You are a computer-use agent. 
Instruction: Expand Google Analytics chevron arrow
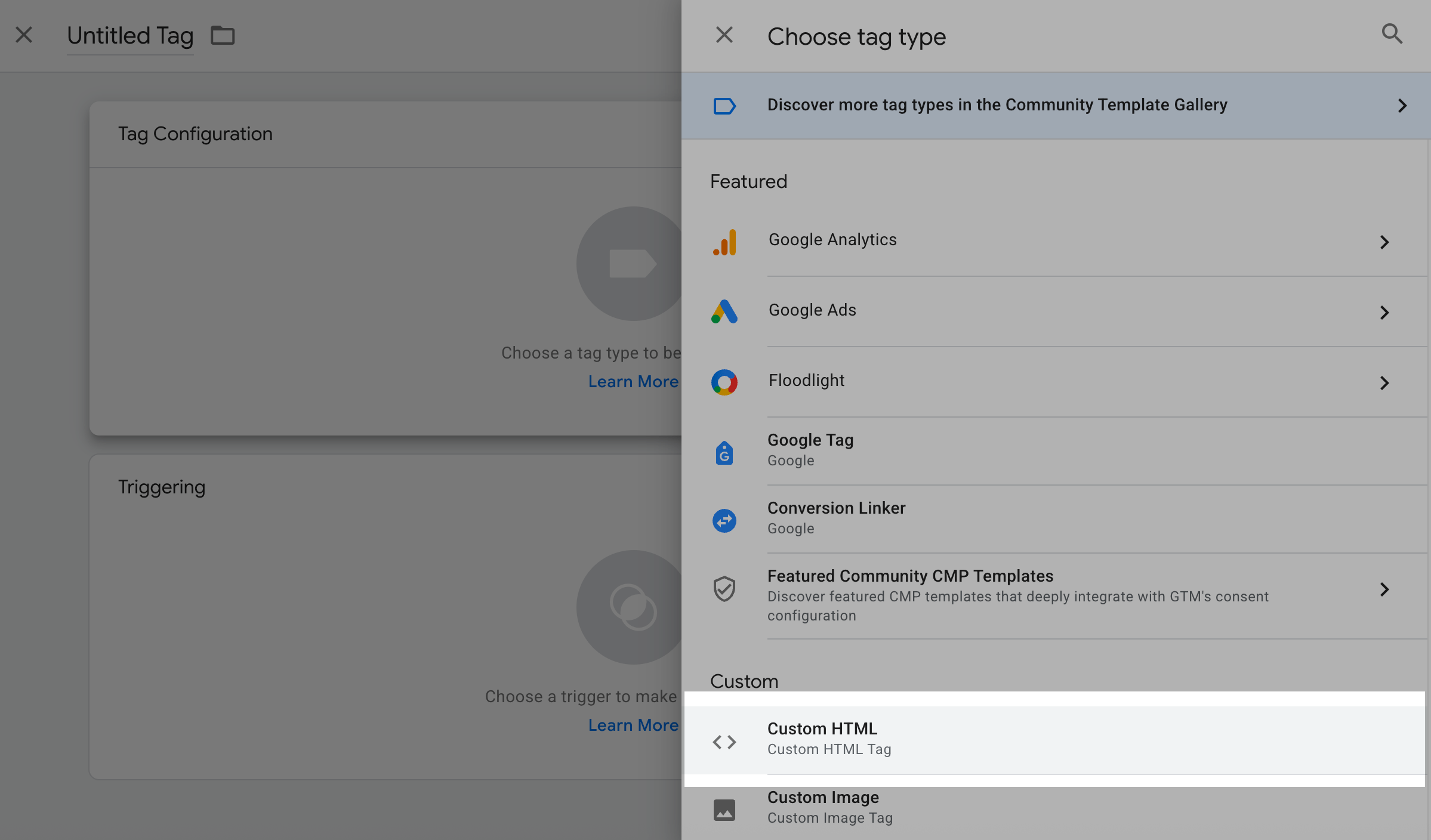1384,242
